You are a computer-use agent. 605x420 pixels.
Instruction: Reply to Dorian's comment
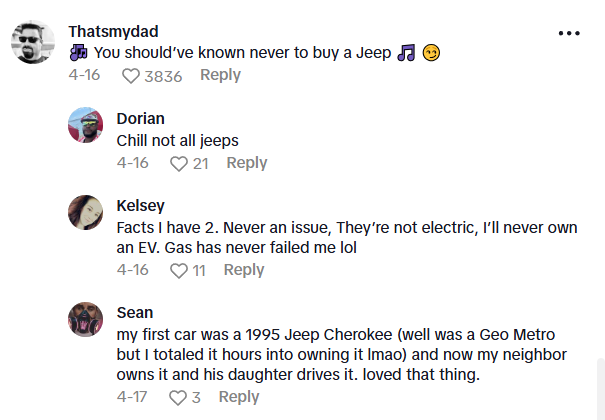pos(246,163)
